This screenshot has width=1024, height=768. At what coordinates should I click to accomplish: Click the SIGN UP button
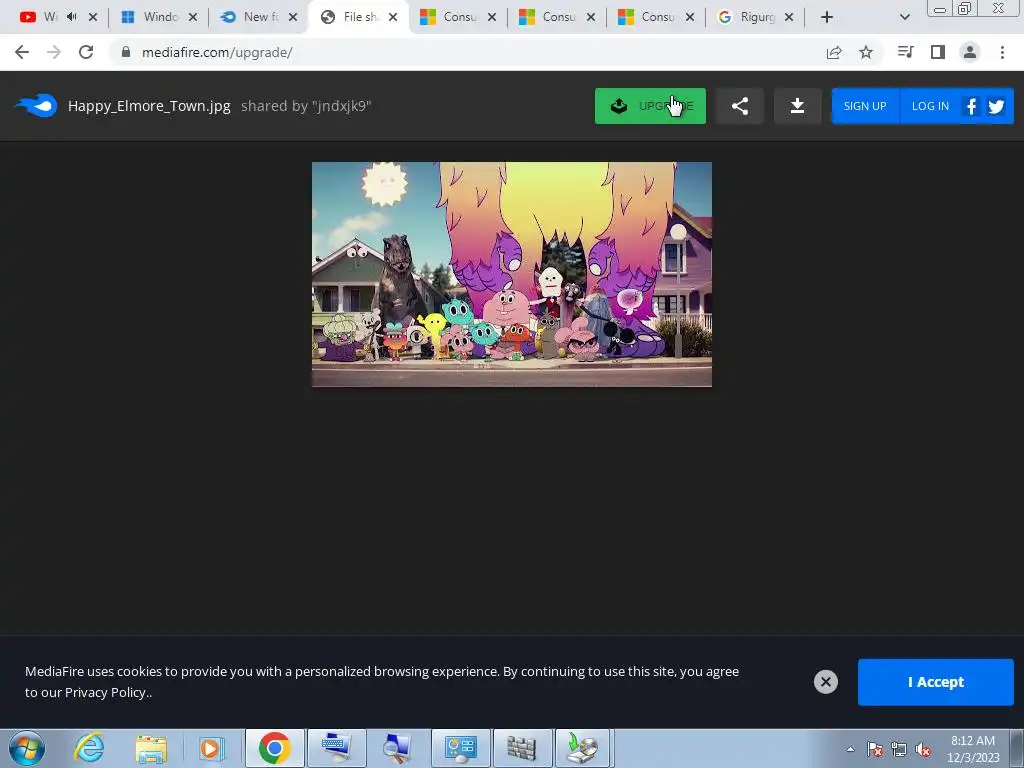coord(865,106)
